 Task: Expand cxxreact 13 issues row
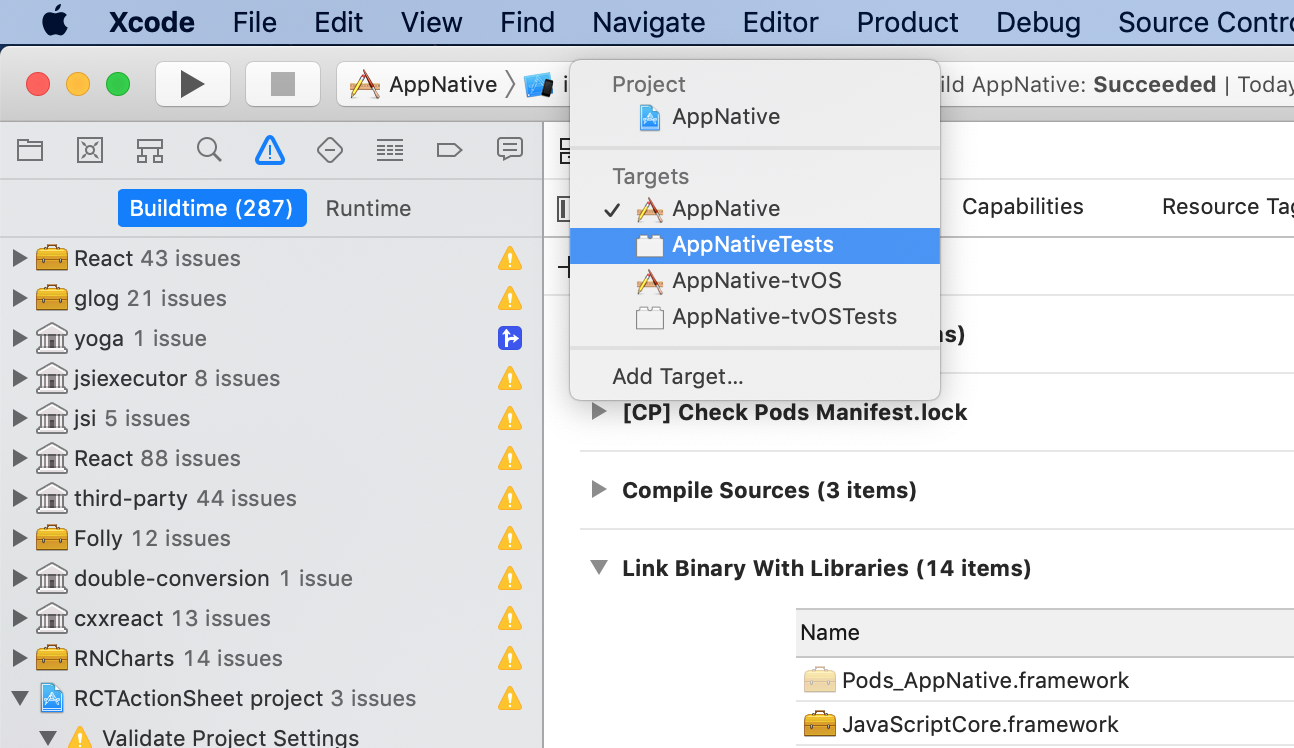[x=19, y=618]
